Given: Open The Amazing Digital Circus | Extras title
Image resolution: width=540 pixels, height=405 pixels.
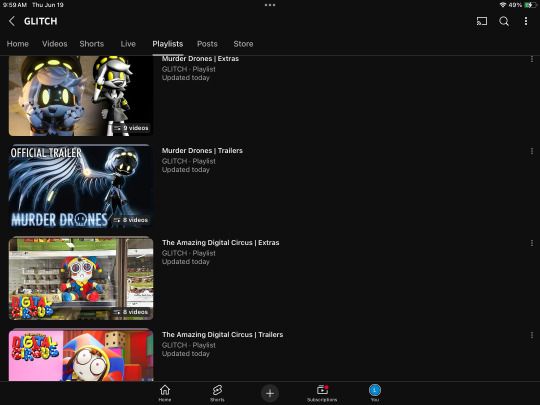Looking at the screenshot, I should 220,242.
